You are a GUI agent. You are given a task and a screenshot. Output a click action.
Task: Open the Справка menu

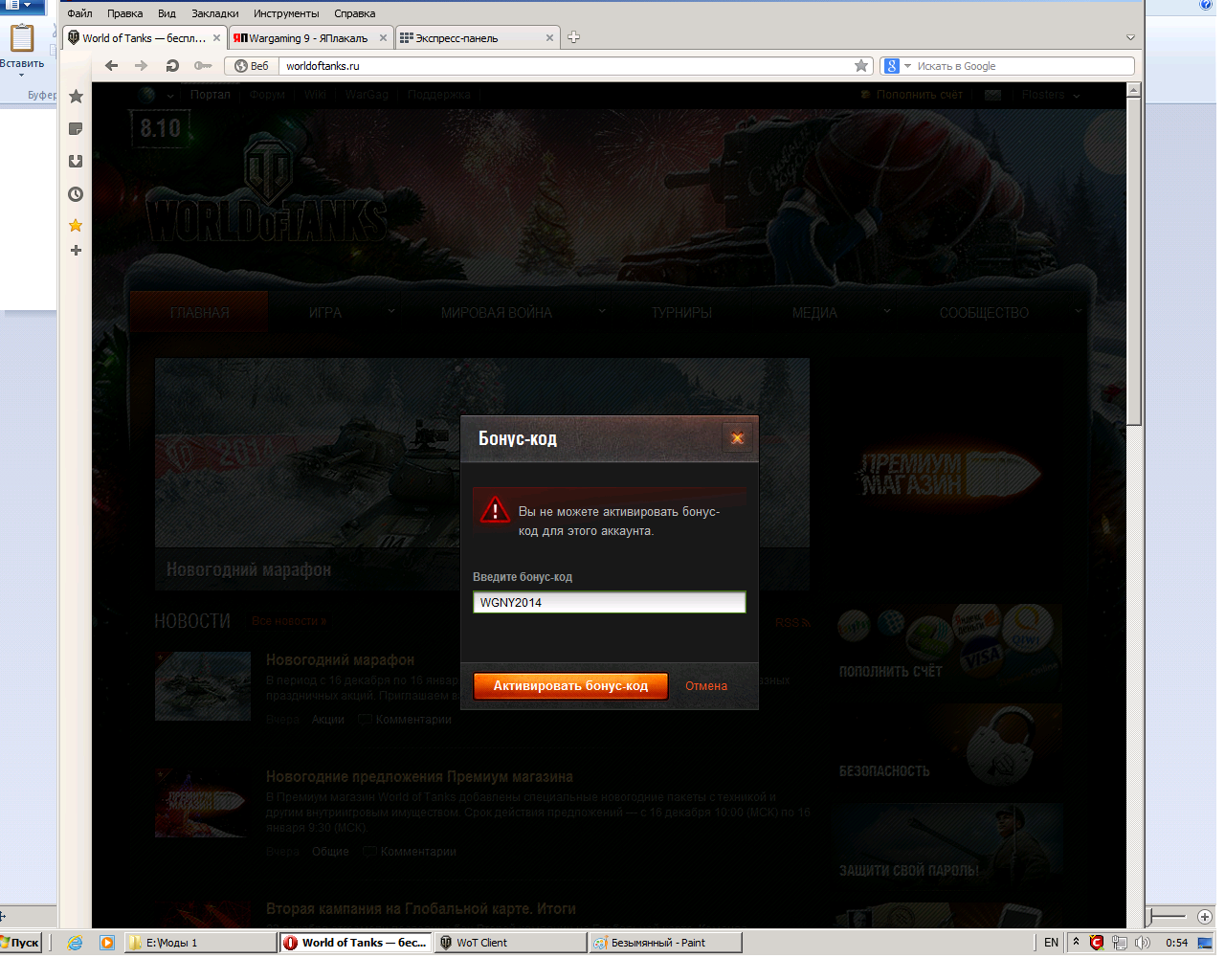tap(354, 13)
